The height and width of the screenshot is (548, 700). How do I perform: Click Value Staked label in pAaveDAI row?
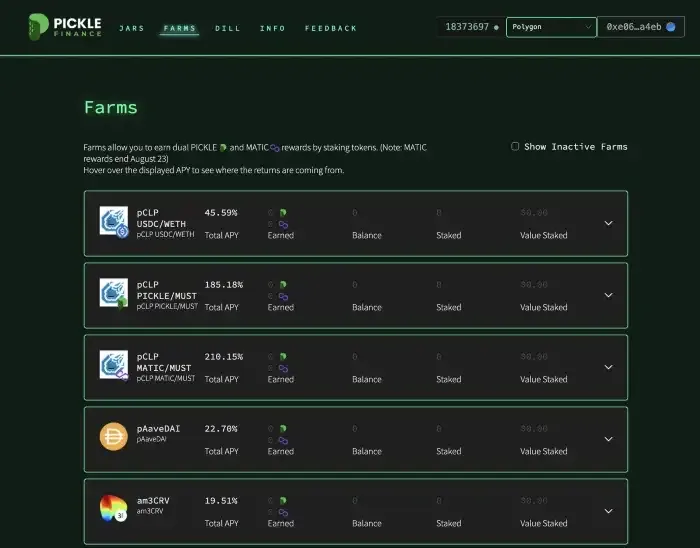tap(544, 451)
